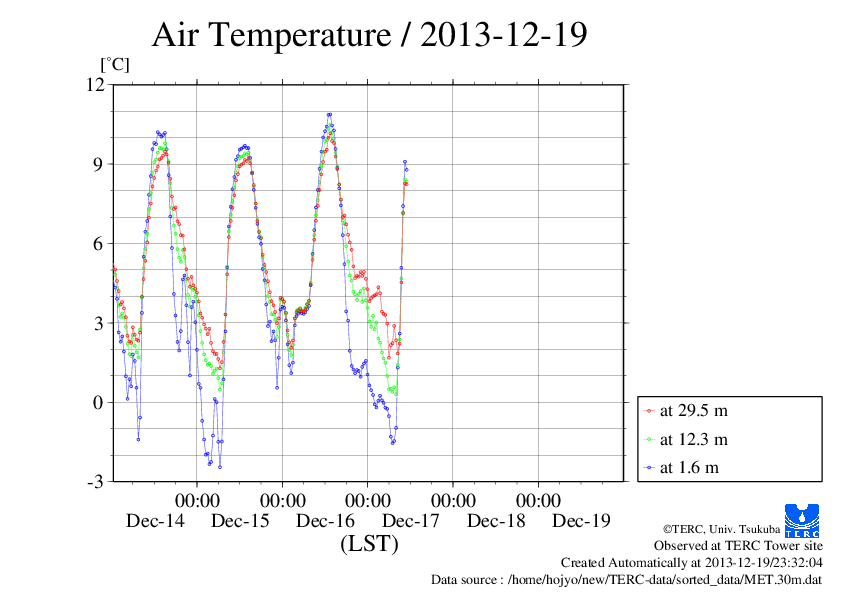
Task: Click the [°C] unit label
Action: pos(115,64)
